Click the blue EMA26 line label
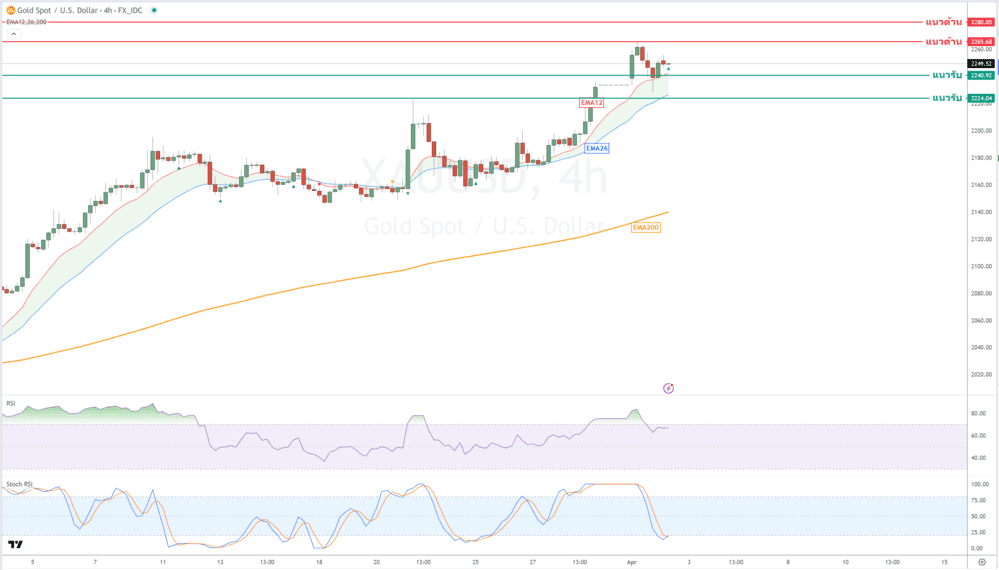999x570 pixels. pos(597,148)
